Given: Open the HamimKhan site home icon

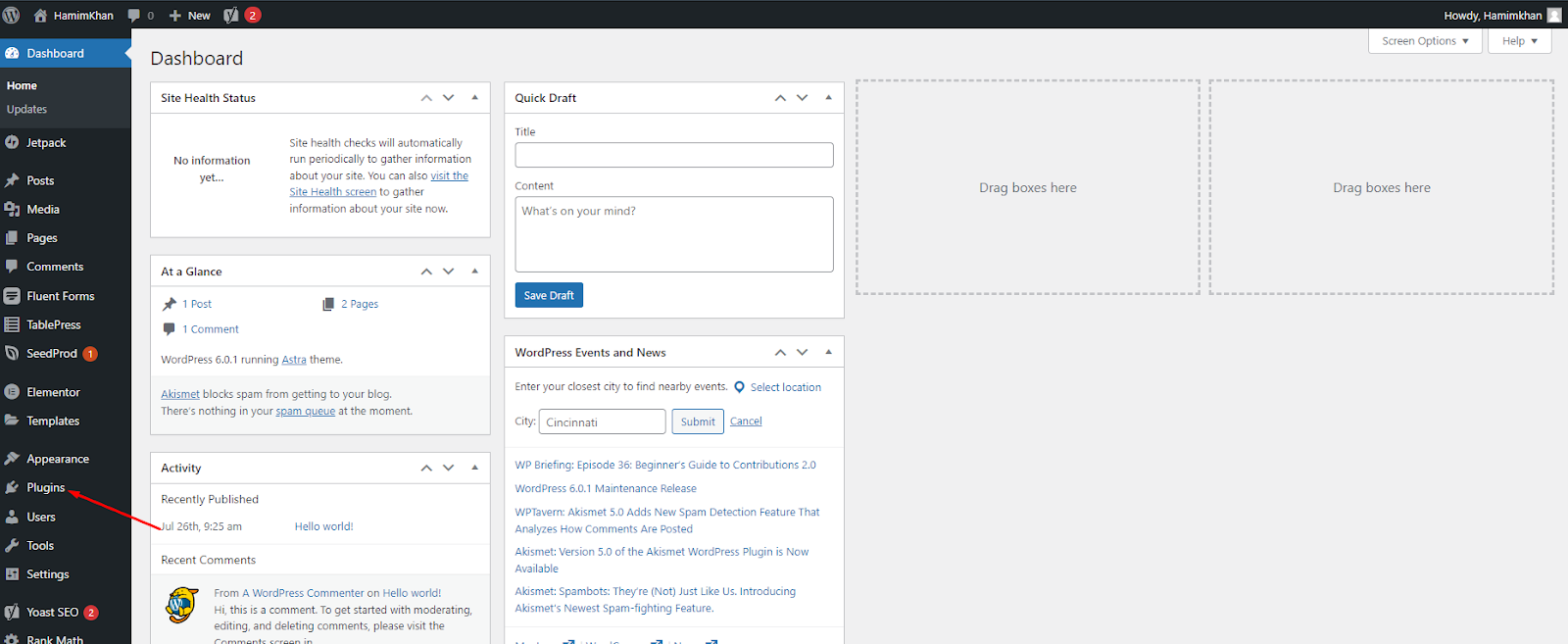Looking at the screenshot, I should tap(40, 15).
